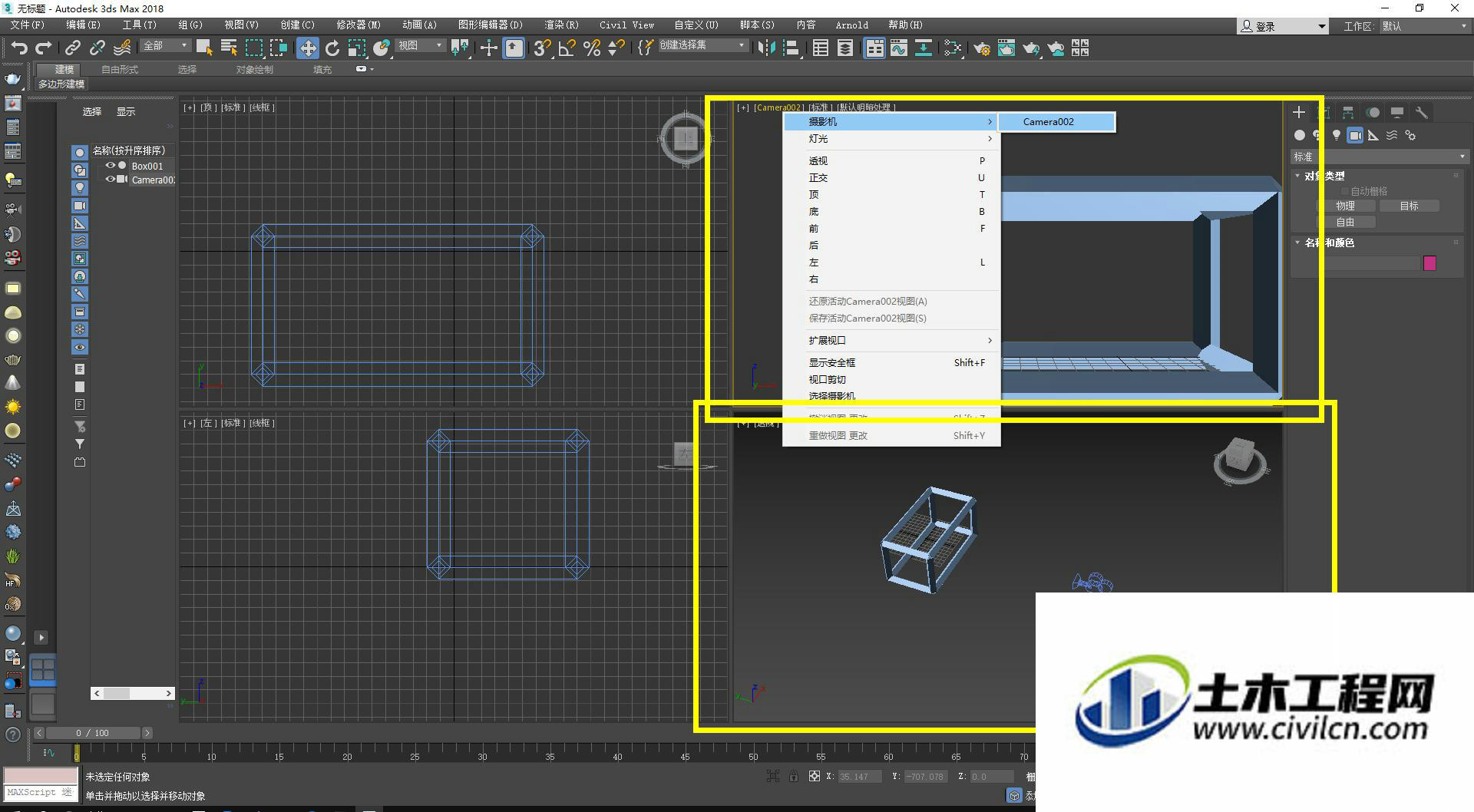
Task: Select the Unlink selection tool
Action: (x=97, y=48)
